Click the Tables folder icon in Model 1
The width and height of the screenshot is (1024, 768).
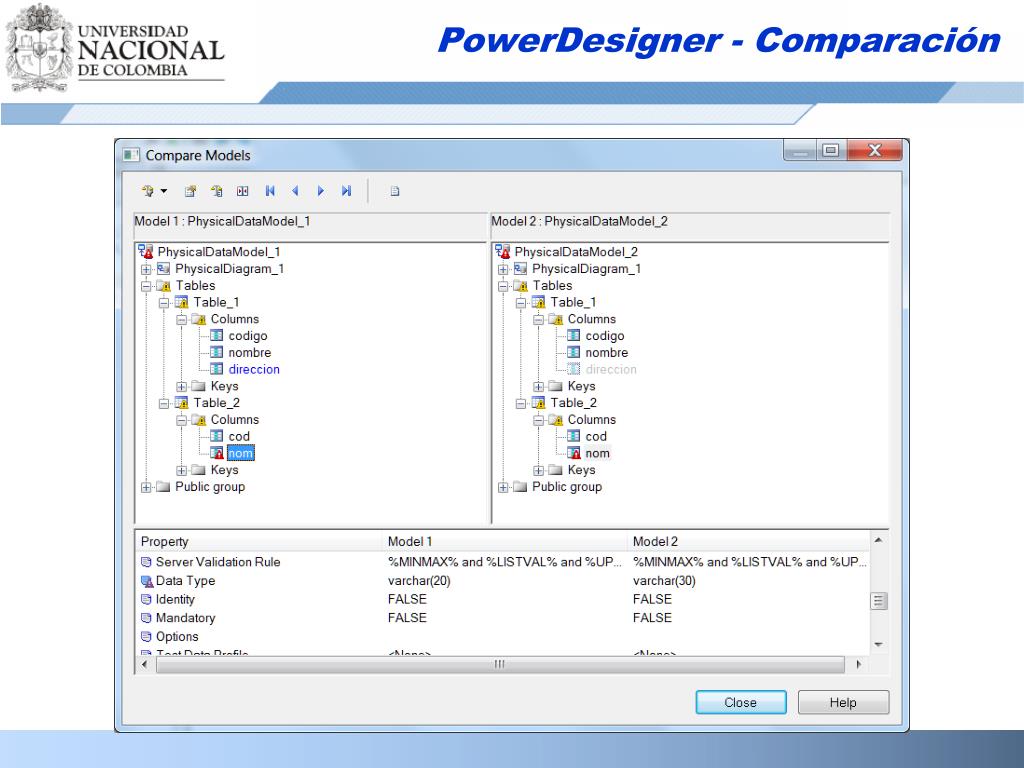163,286
